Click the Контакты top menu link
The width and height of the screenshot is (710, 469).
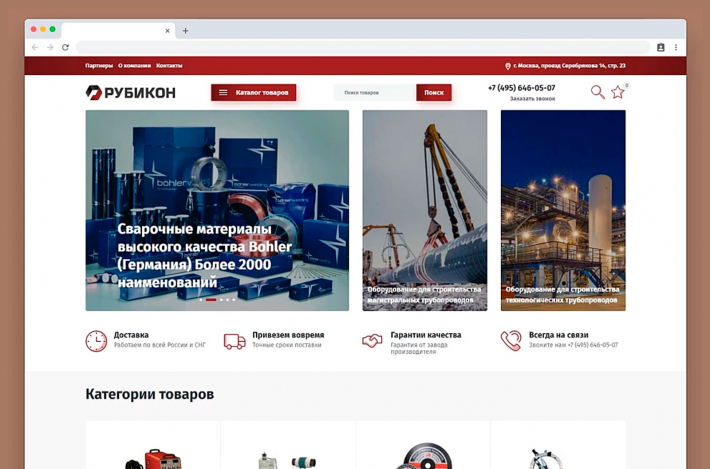169,66
